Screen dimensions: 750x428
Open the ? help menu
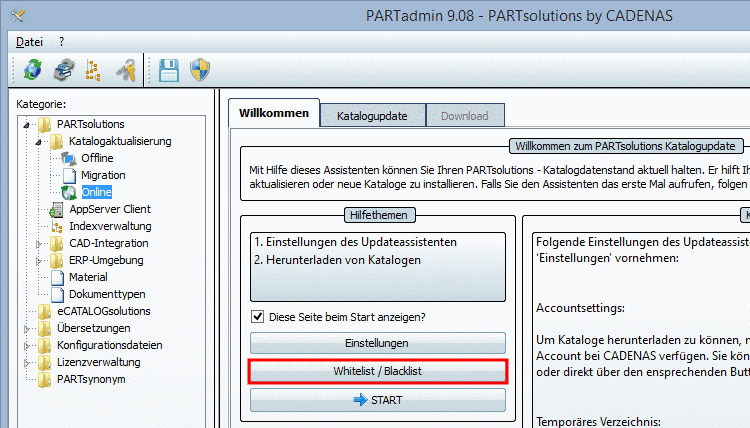(x=61, y=42)
